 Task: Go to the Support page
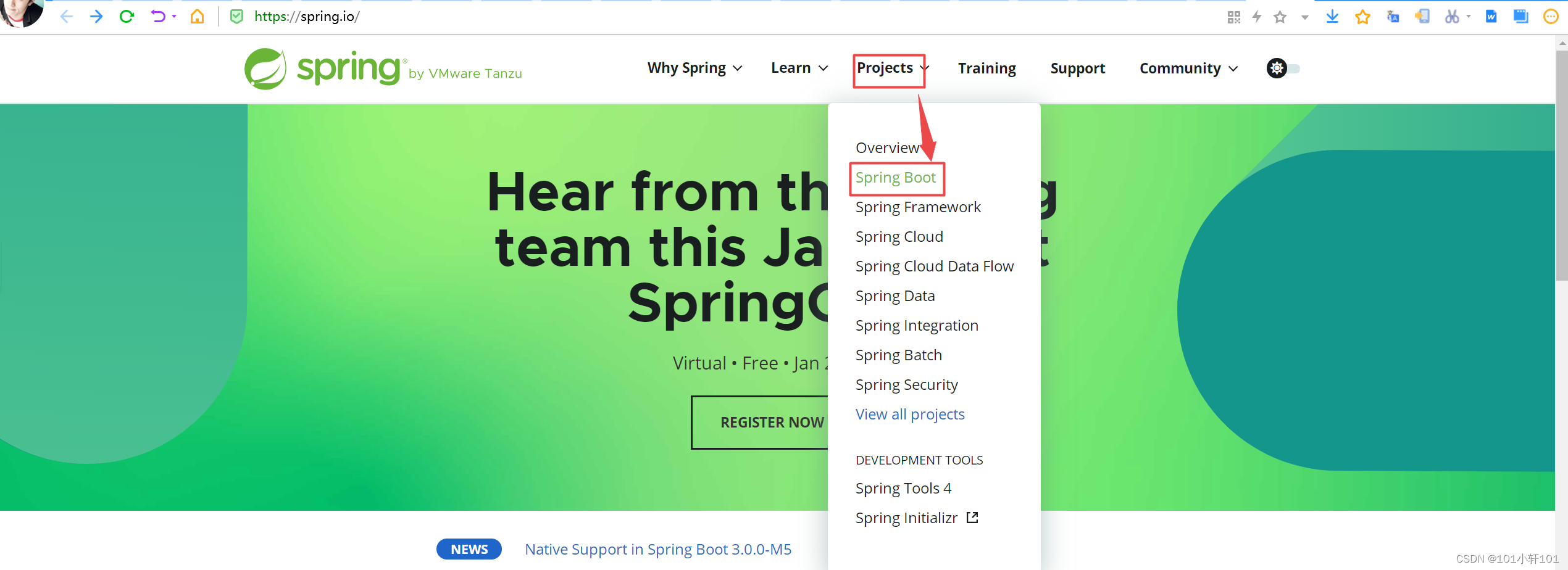tap(1078, 68)
